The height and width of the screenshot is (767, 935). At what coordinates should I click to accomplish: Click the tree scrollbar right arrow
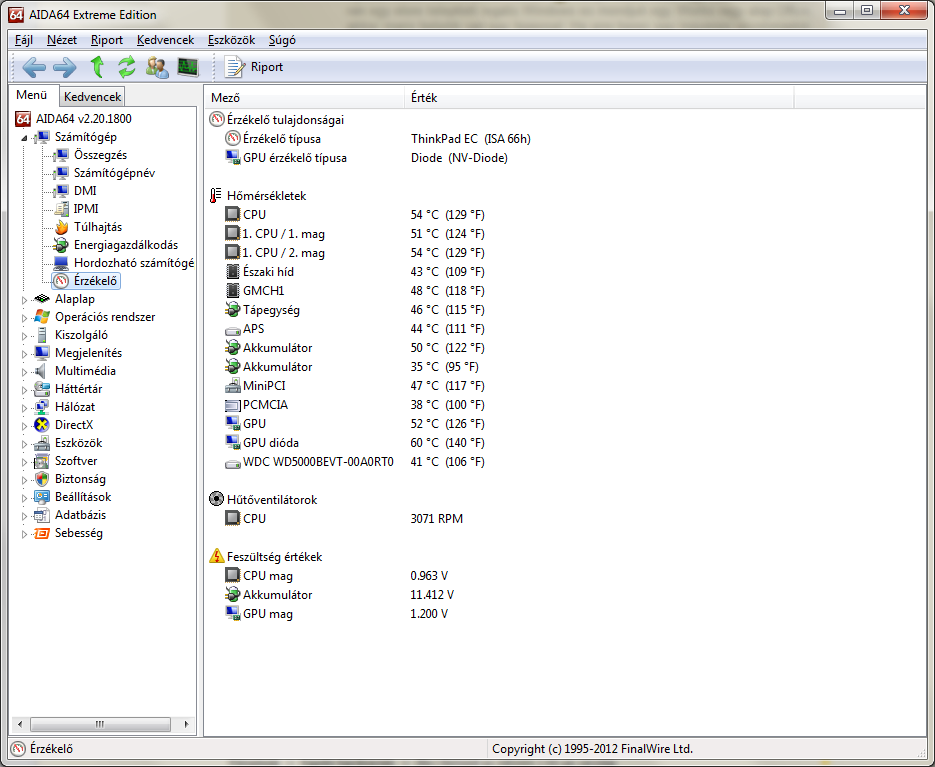pyautogui.click(x=186, y=724)
